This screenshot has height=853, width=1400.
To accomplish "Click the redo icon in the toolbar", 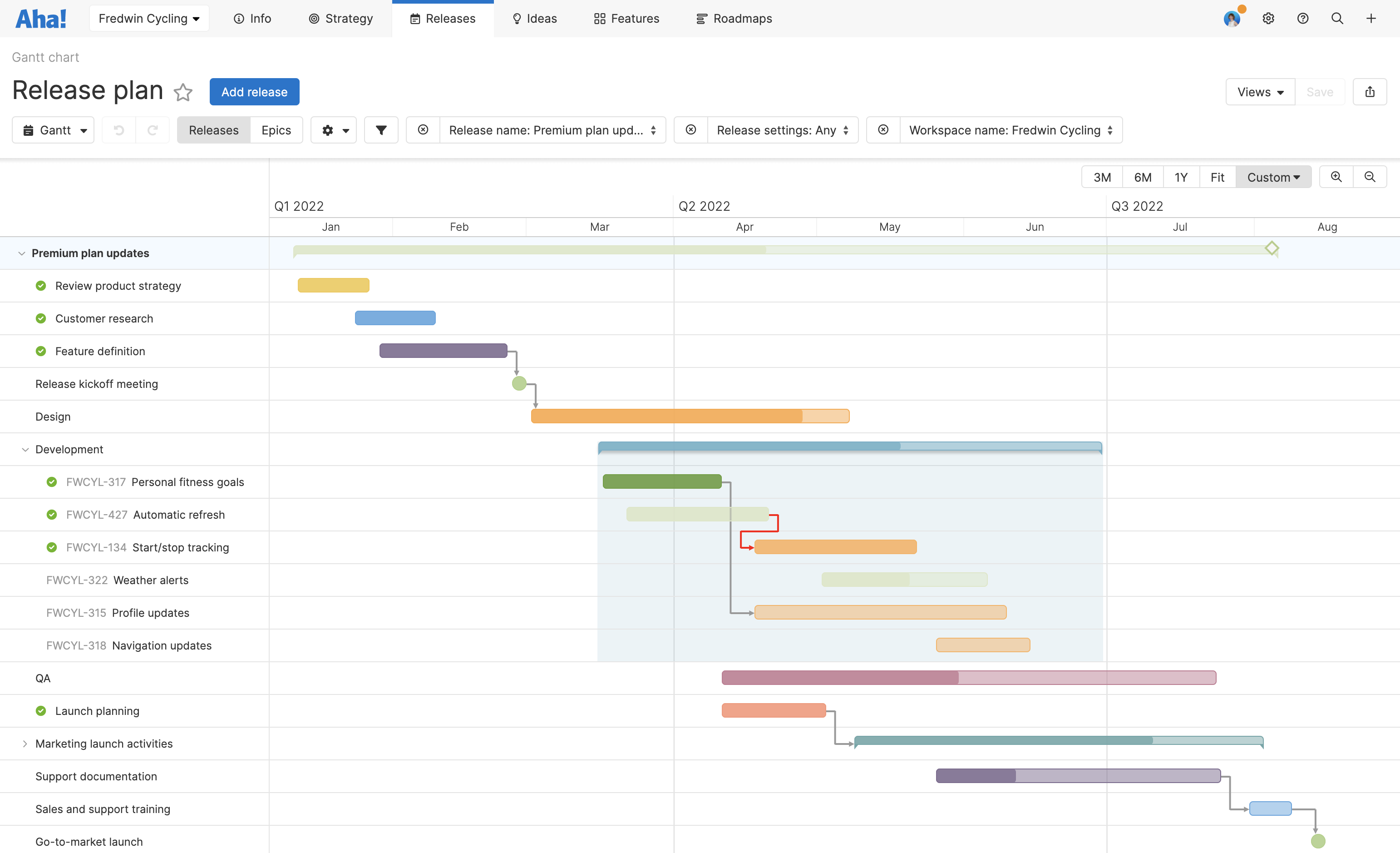I will pyautogui.click(x=153, y=129).
